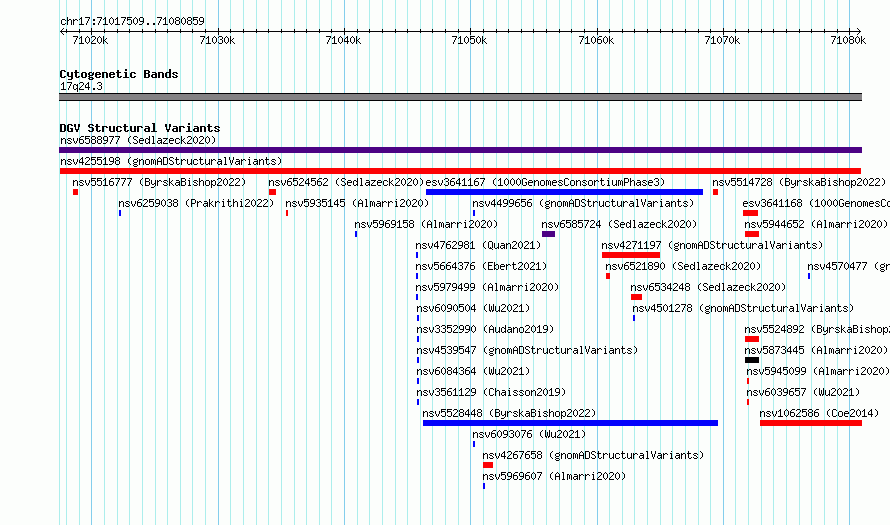Click the 71050k ruler position

click(469, 40)
